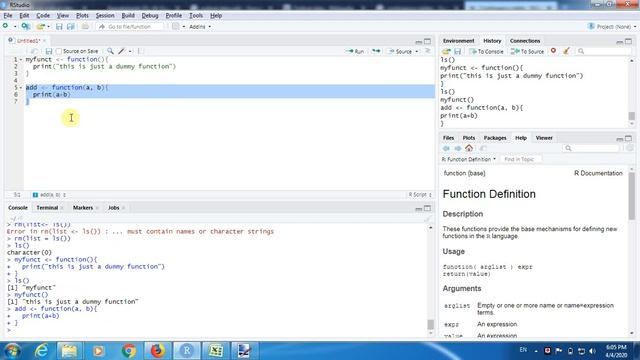Click the save all documents icon
The image size is (640, 360).
coord(71,27)
